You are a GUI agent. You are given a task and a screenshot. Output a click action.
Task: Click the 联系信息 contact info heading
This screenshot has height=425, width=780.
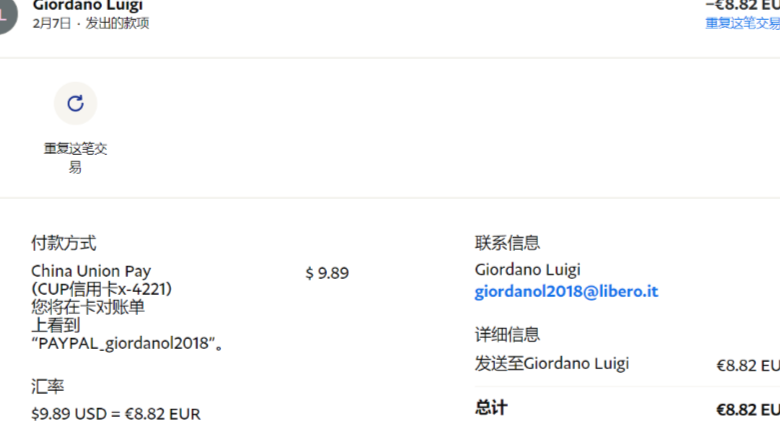coord(507,243)
